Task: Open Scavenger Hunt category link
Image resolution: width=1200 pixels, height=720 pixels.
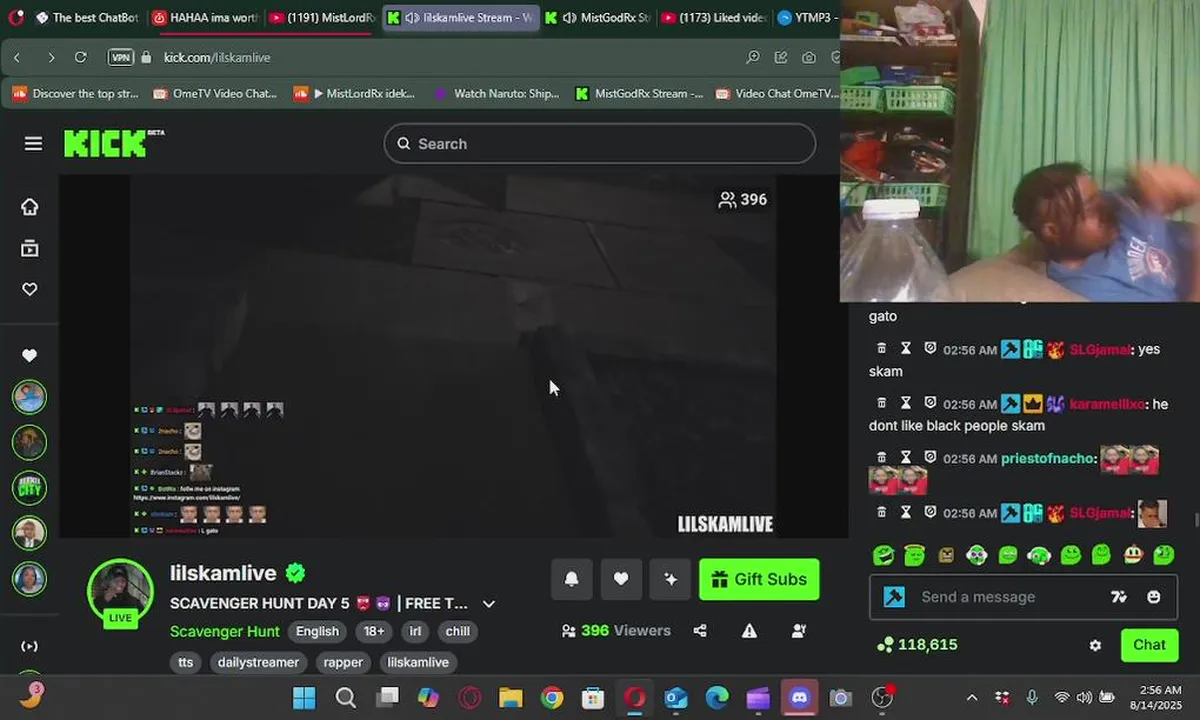Action: click(225, 632)
